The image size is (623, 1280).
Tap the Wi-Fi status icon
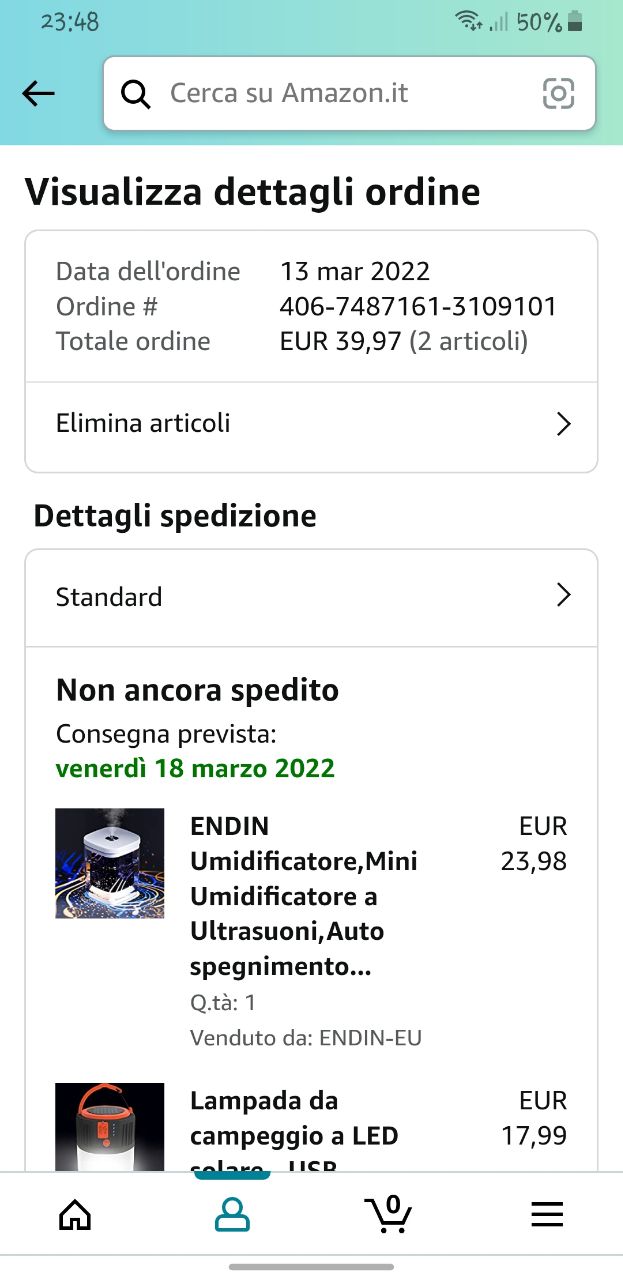coord(466,21)
